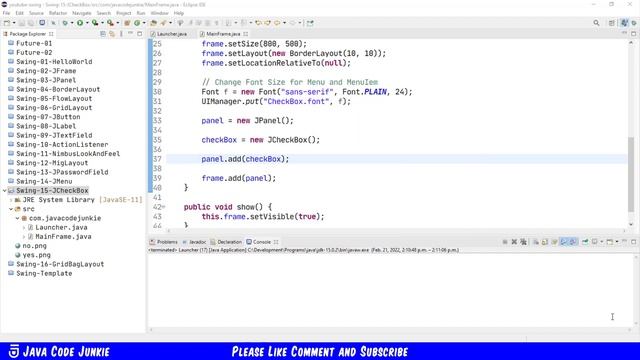Open the Run configurations dropdown arrow
640x360 pixels.
87,23
